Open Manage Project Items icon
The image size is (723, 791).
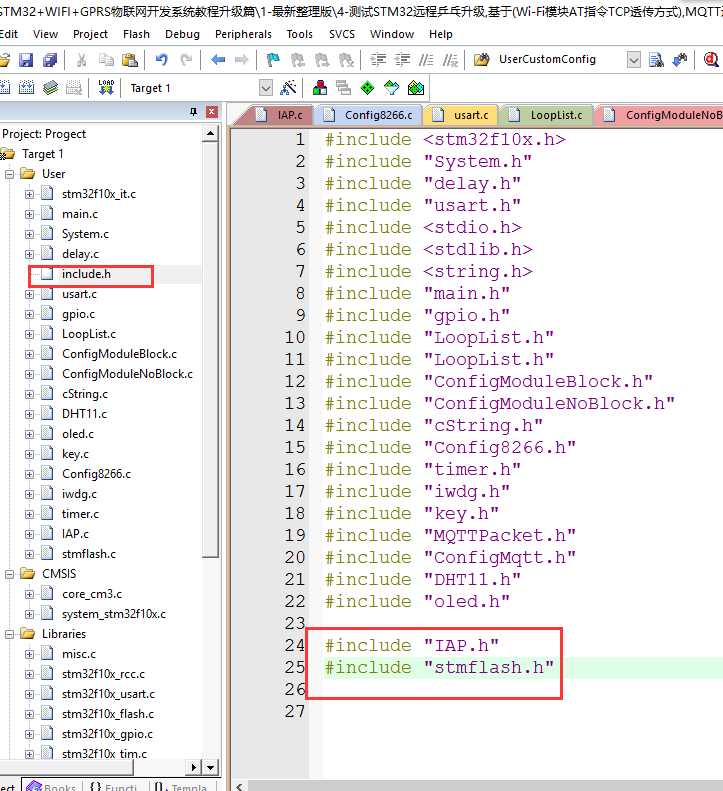pos(320,88)
